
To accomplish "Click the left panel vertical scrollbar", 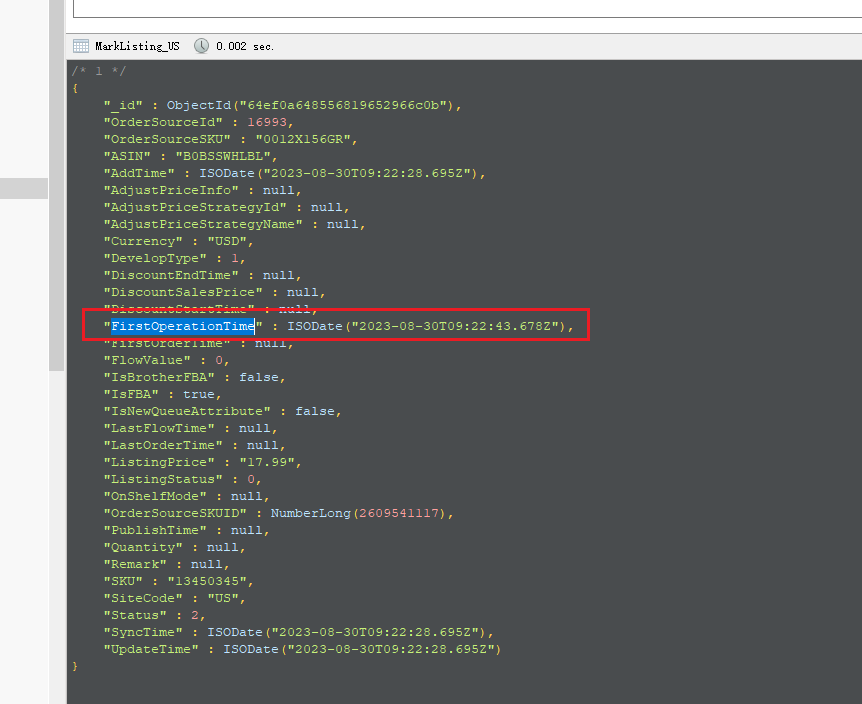I will [x=57, y=186].
